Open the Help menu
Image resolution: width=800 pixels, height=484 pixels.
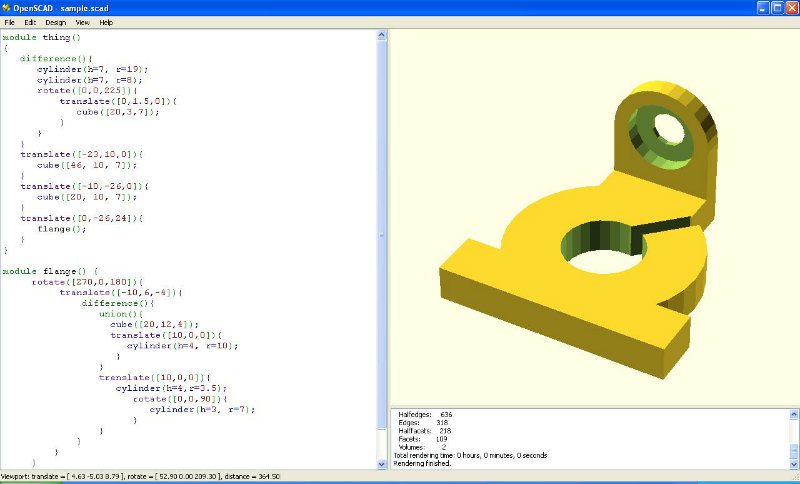point(106,22)
